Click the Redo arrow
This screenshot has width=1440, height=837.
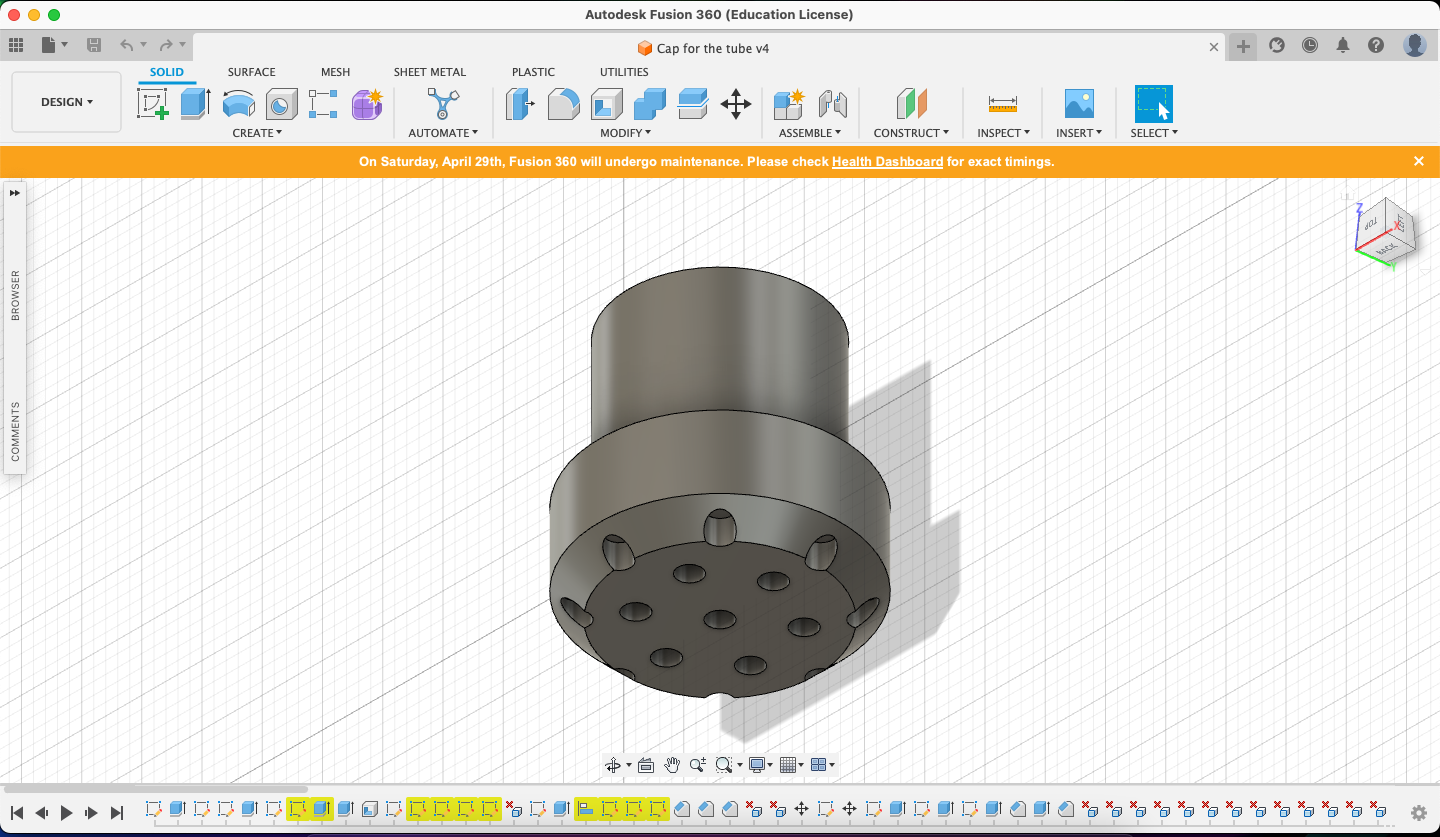(166, 45)
